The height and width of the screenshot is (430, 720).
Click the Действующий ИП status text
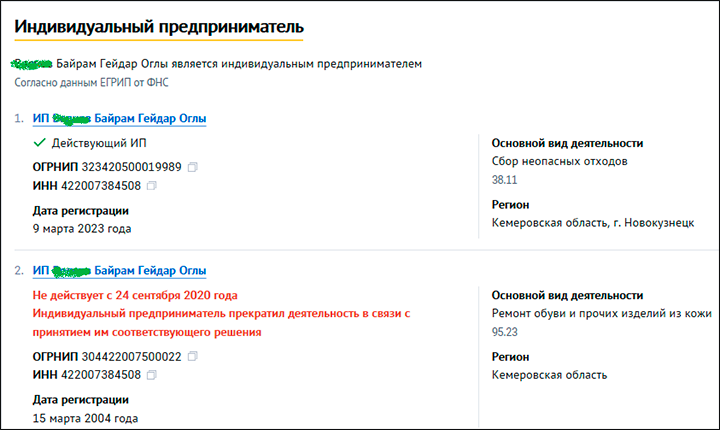(x=99, y=144)
